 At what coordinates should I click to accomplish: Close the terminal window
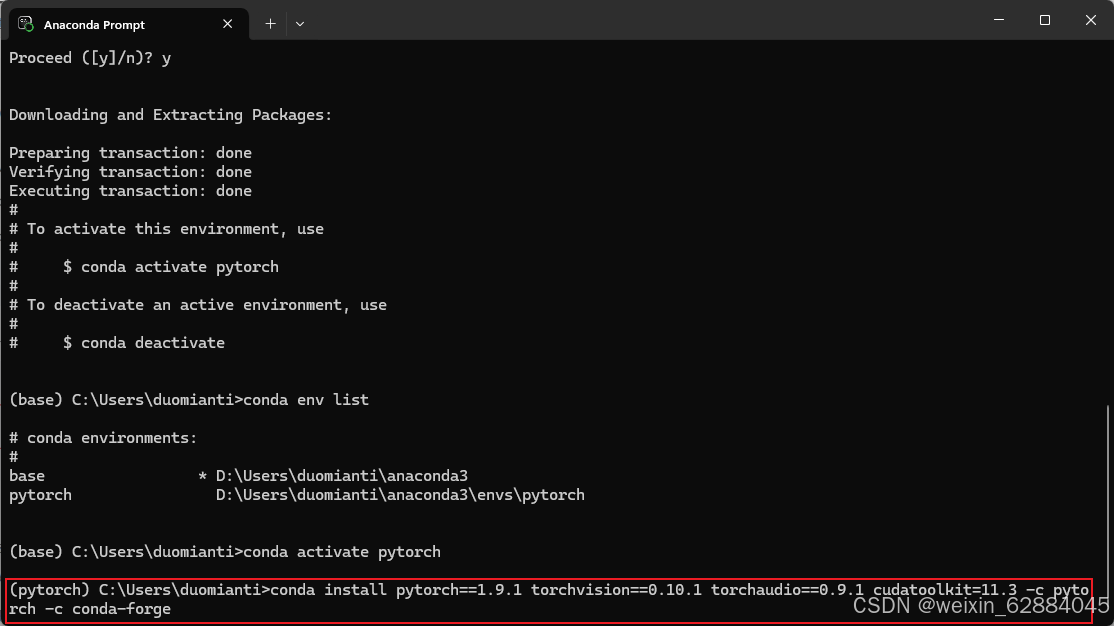1091,20
